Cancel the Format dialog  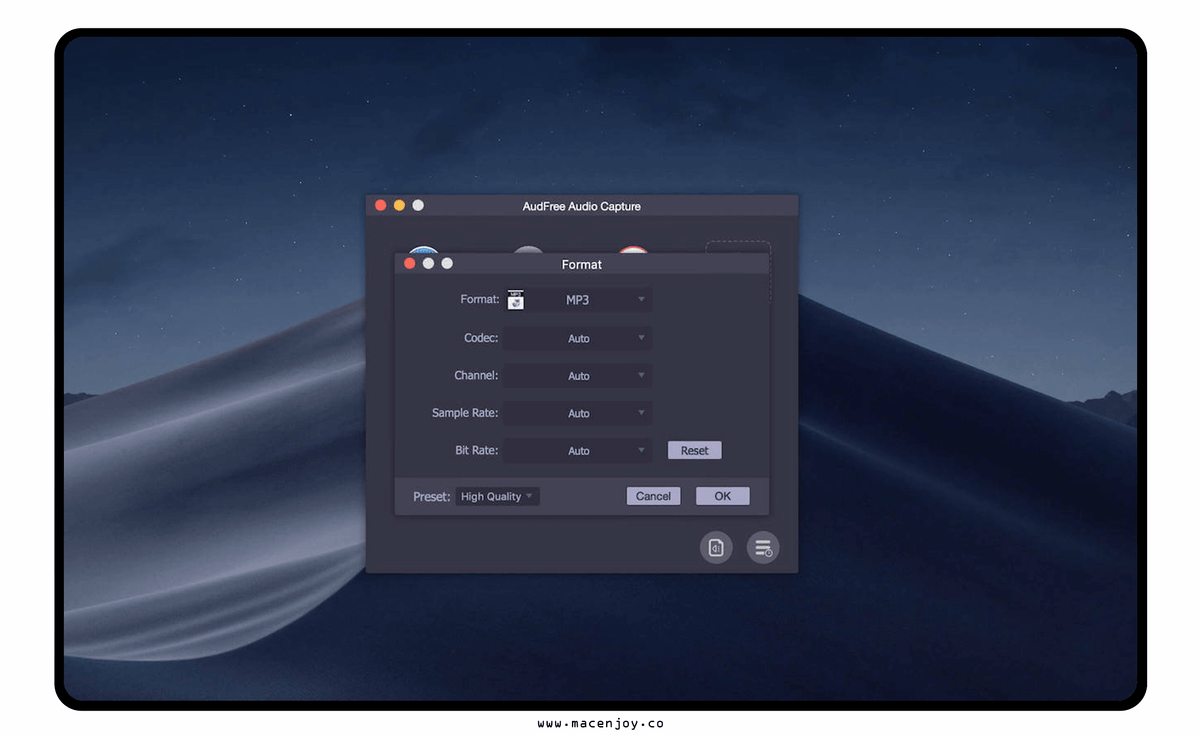(x=653, y=496)
